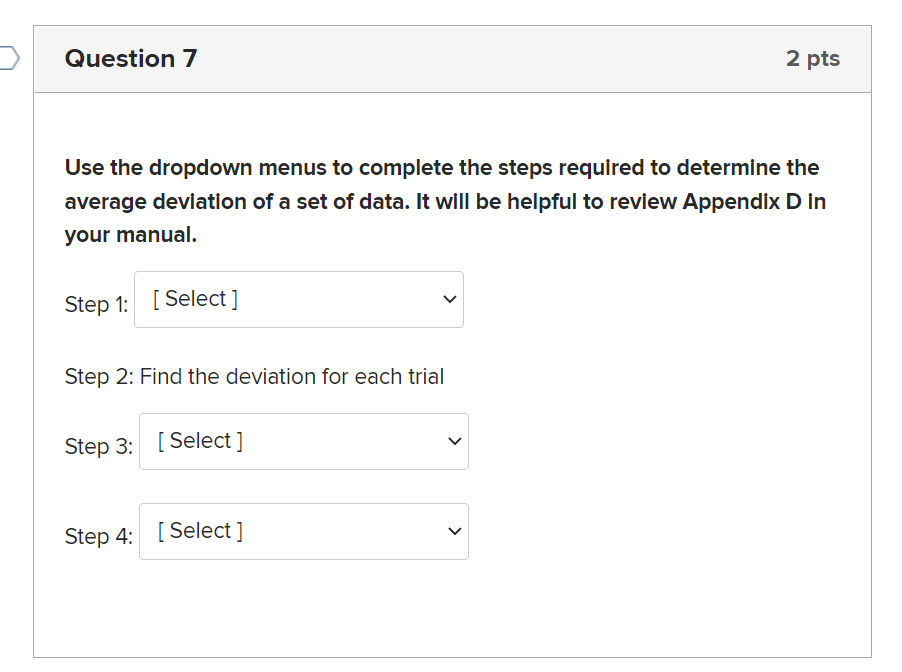
Task: Open the Step 1 [ Select ] menu
Action: (x=298, y=300)
